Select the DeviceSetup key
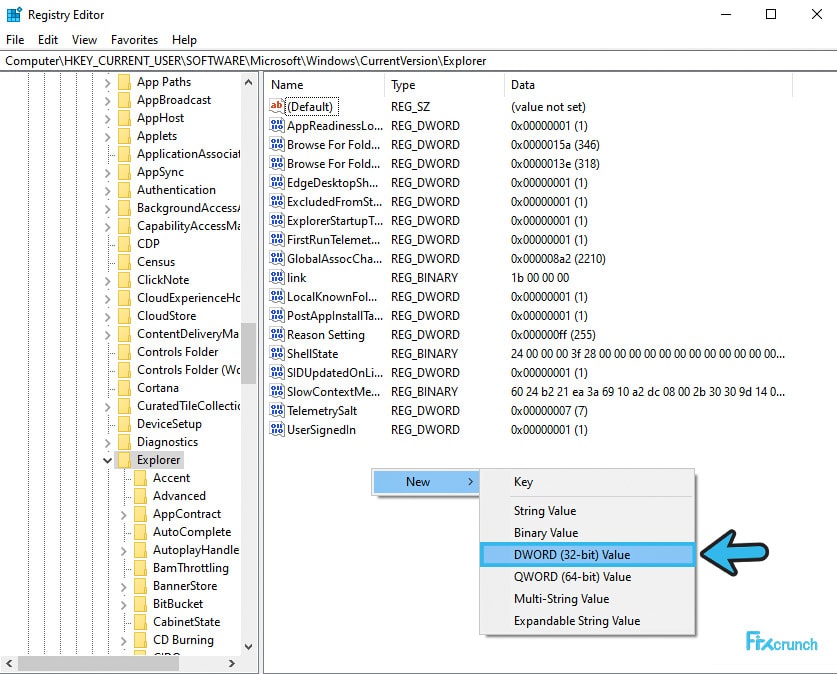The width and height of the screenshot is (837, 674). point(169,424)
